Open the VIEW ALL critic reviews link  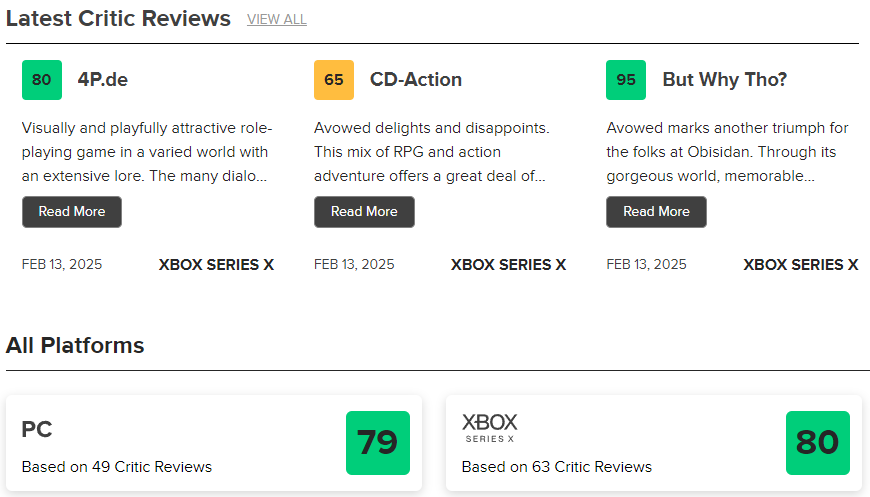tap(277, 19)
